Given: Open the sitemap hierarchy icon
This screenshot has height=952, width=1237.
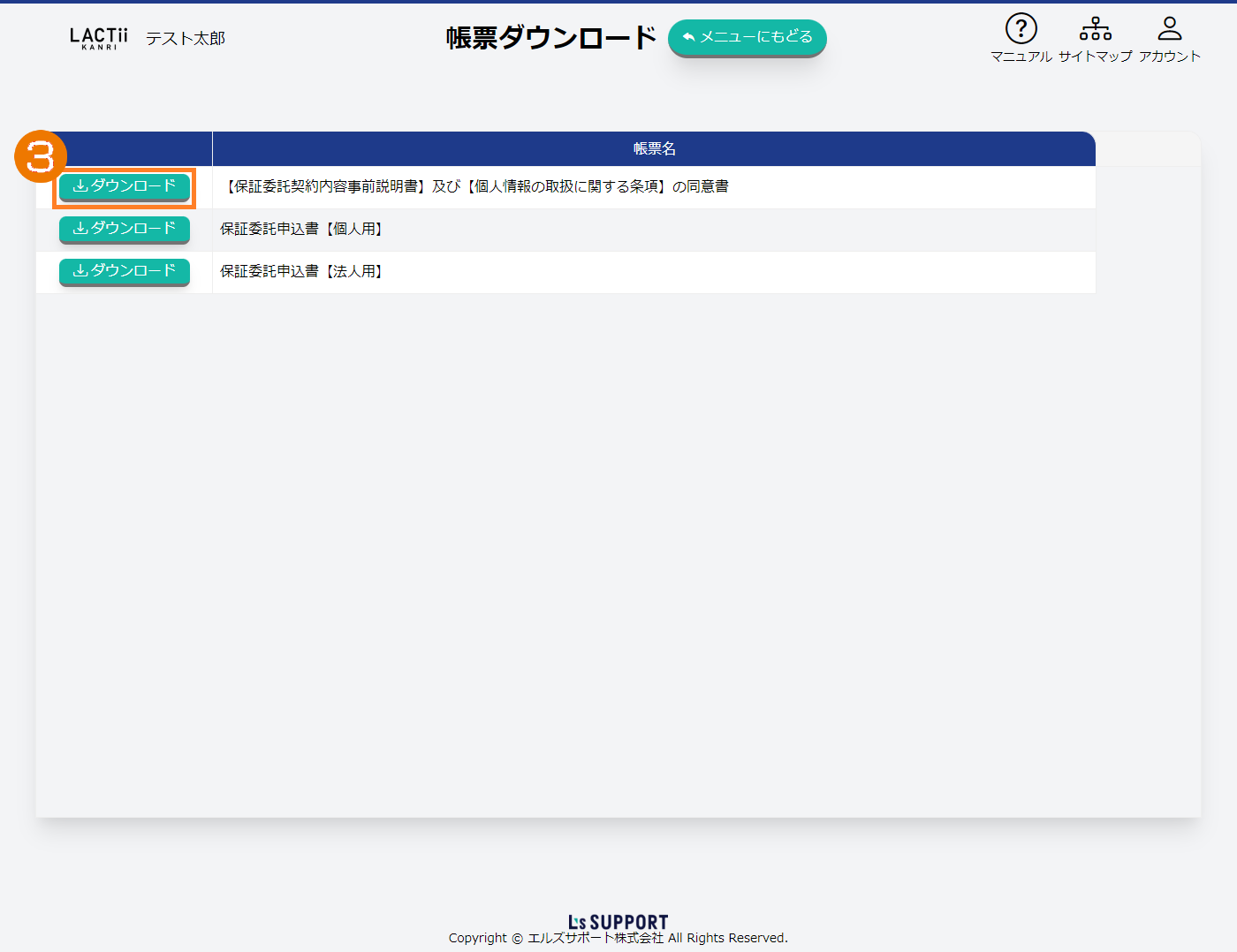Looking at the screenshot, I should click(1095, 29).
